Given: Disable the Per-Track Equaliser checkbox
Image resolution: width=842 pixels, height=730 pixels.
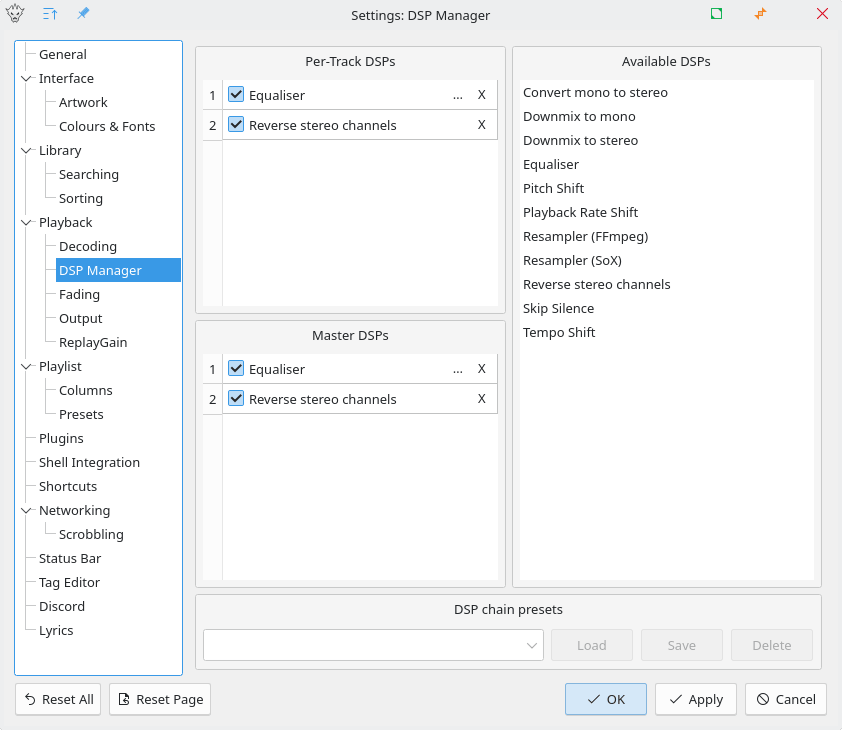Looking at the screenshot, I should click(236, 95).
